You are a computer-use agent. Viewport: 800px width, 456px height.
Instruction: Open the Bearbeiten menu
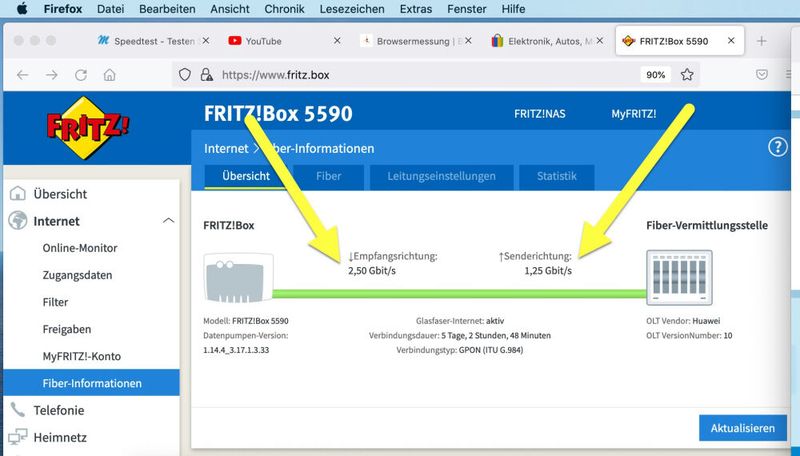[167, 9]
